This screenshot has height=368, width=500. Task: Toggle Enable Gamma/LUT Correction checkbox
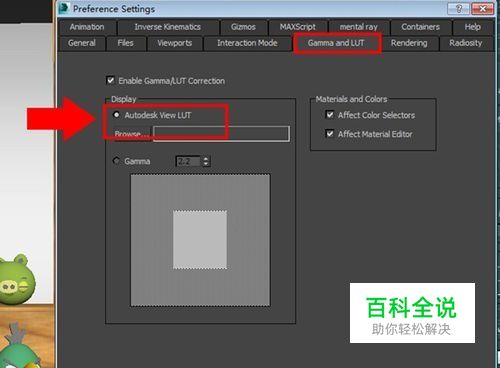click(110, 80)
